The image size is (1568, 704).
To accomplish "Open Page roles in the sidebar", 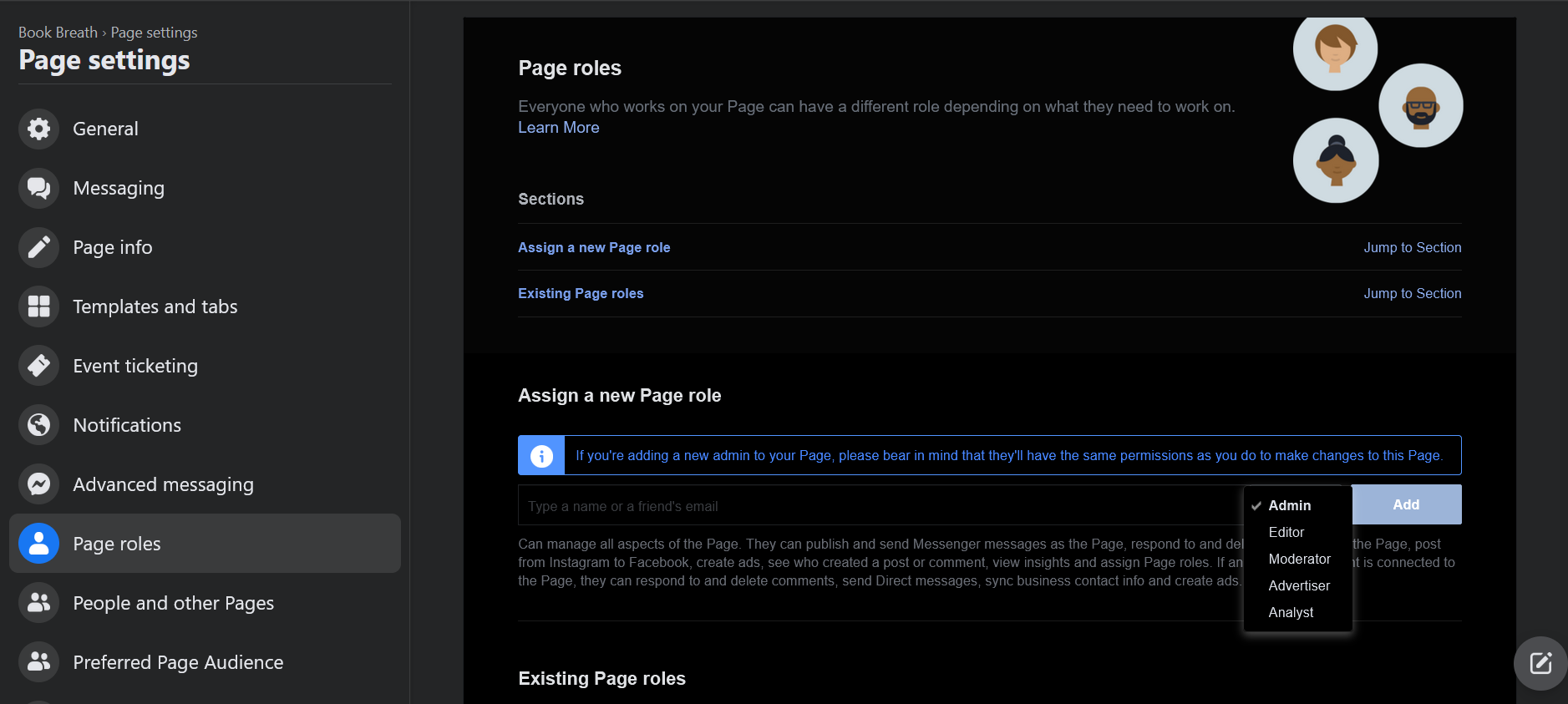I will coord(117,544).
